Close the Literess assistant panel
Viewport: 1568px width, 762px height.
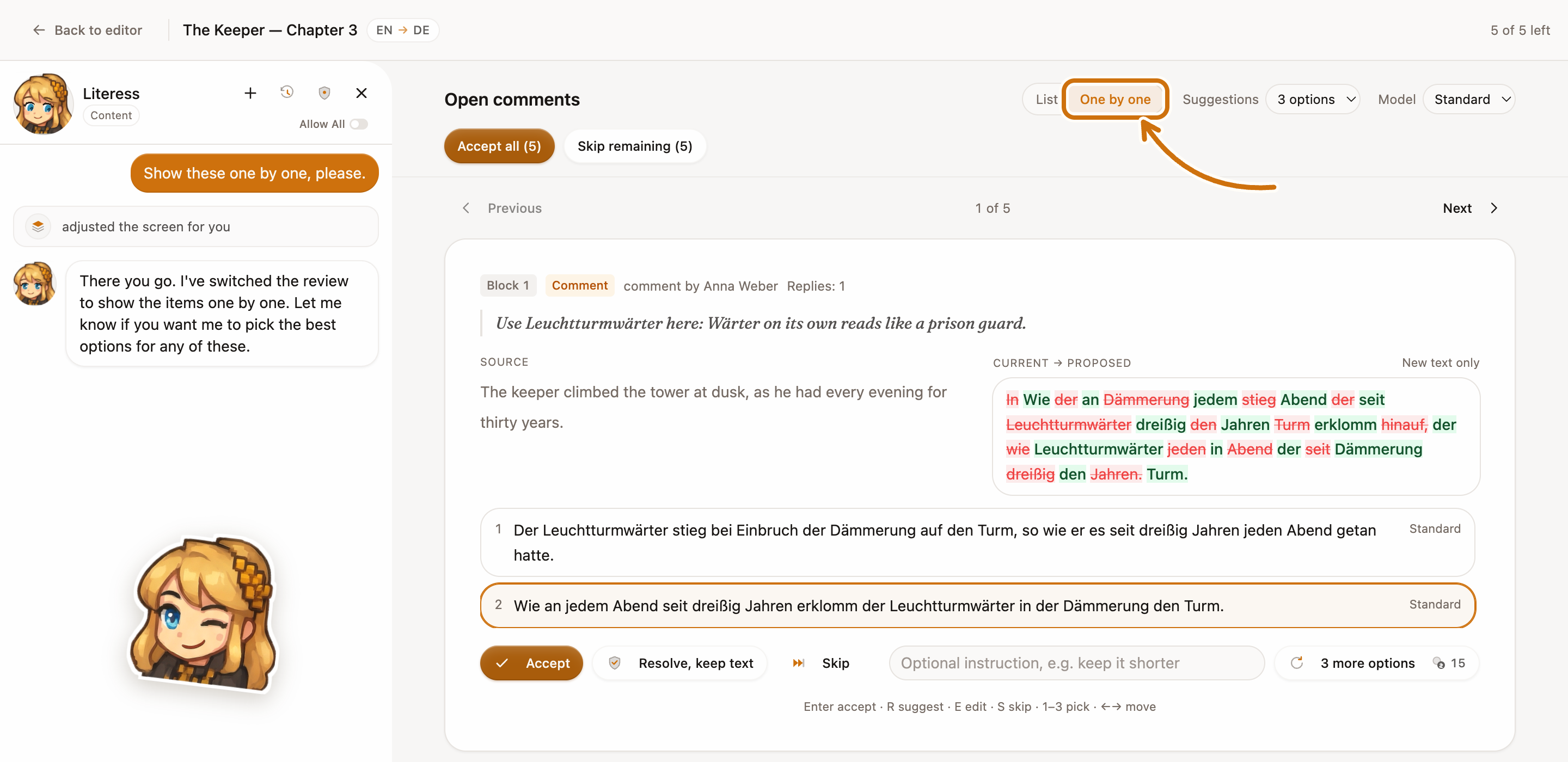point(361,93)
